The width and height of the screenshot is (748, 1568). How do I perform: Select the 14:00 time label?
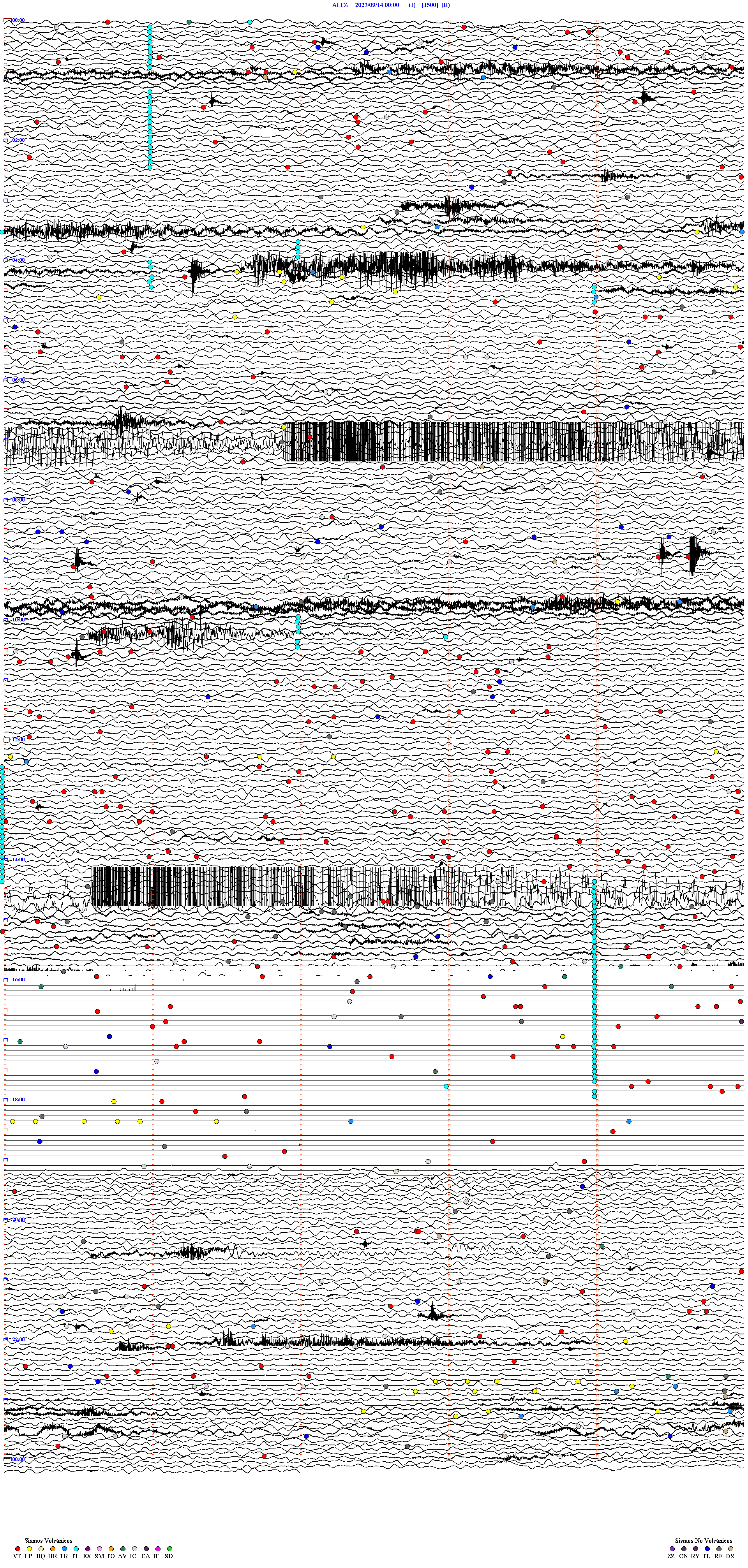(18, 859)
